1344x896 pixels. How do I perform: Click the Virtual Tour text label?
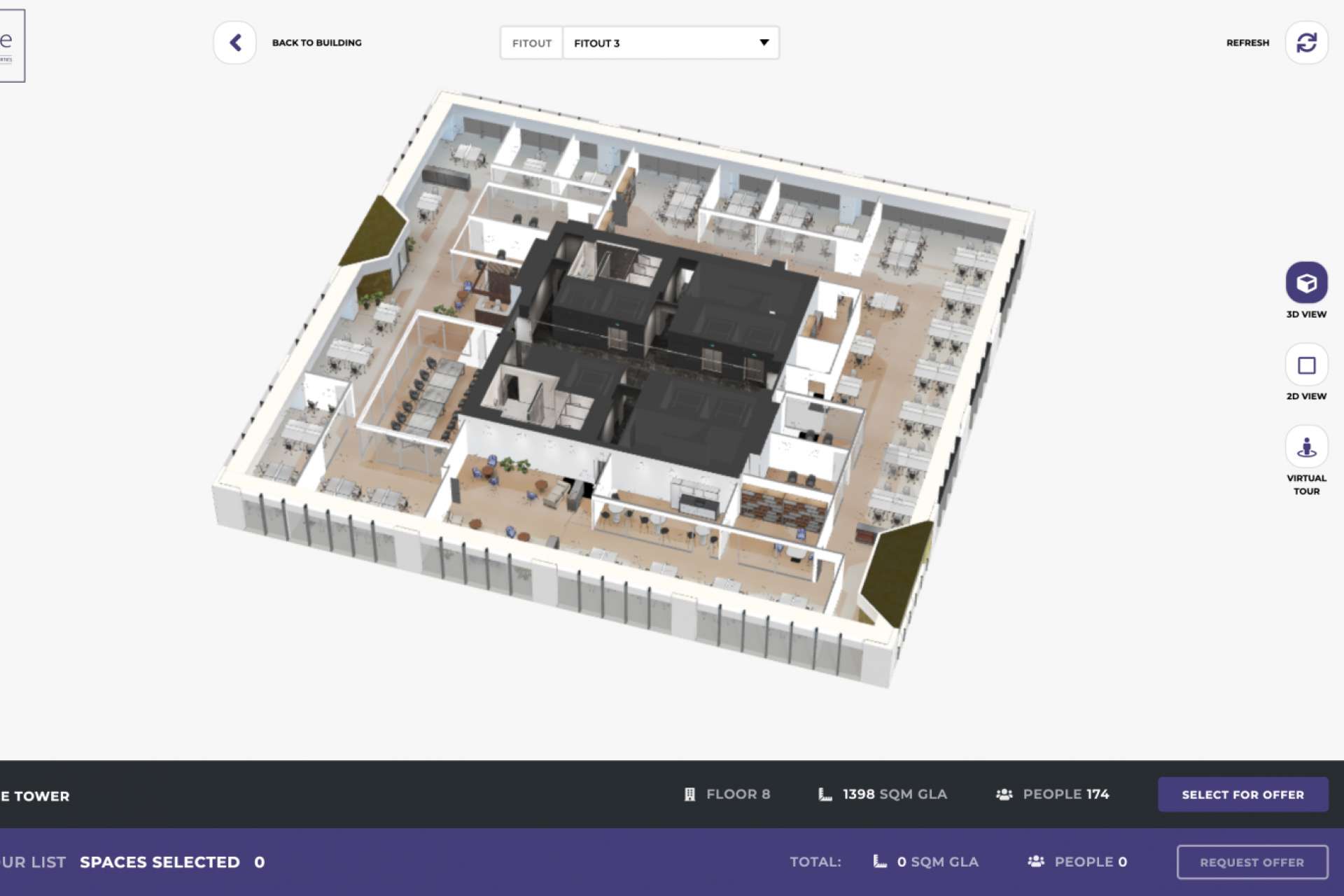(x=1306, y=484)
